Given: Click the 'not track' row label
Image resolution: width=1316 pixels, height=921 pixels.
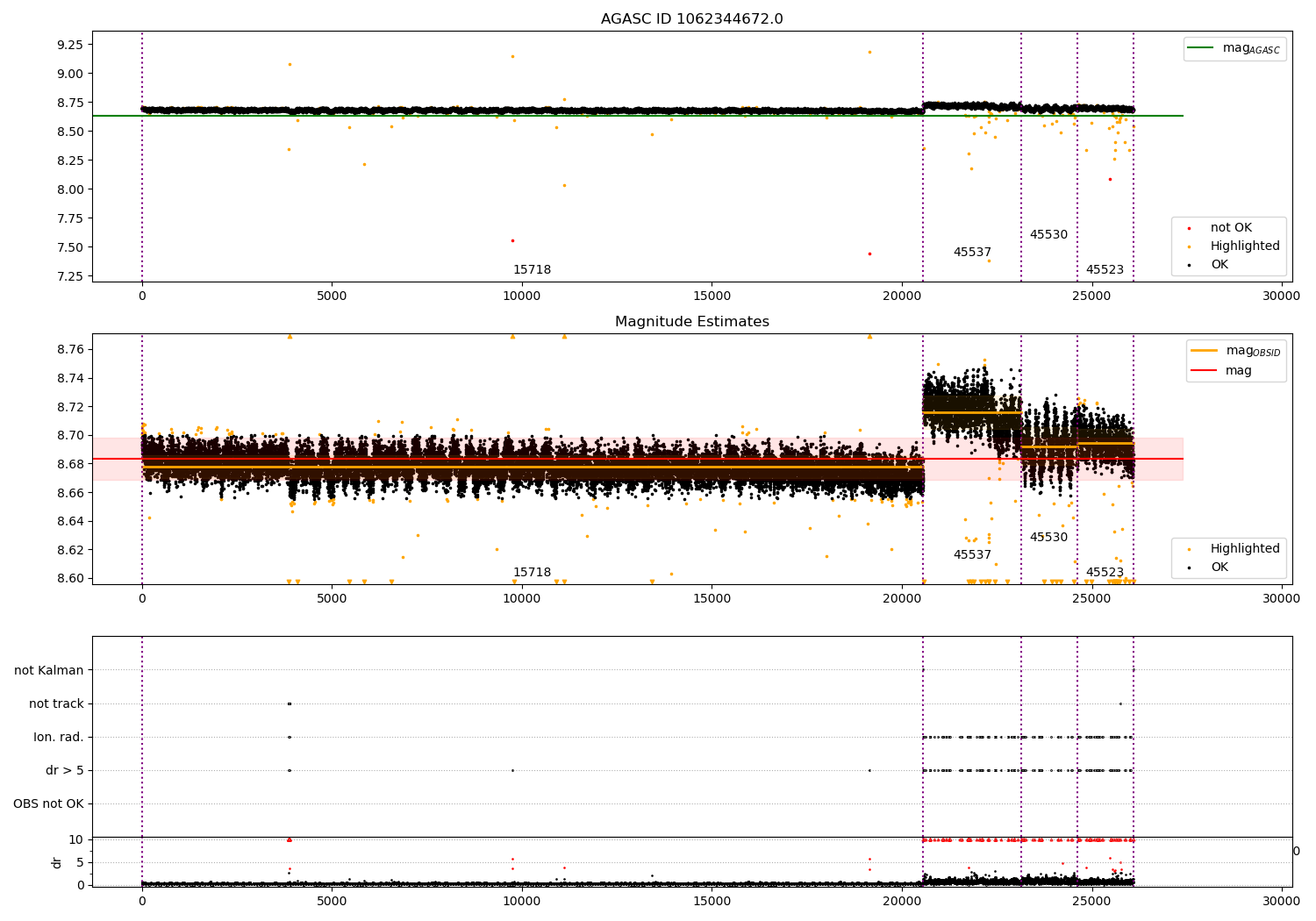Looking at the screenshot, I should 56,704.
